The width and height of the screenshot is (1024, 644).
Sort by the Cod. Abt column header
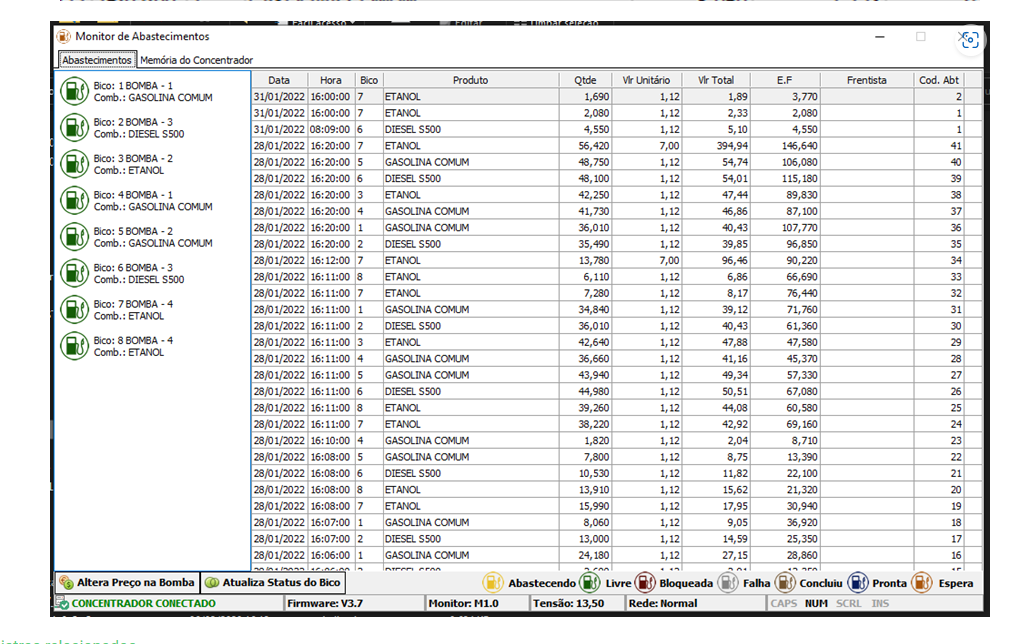[x=938, y=80]
